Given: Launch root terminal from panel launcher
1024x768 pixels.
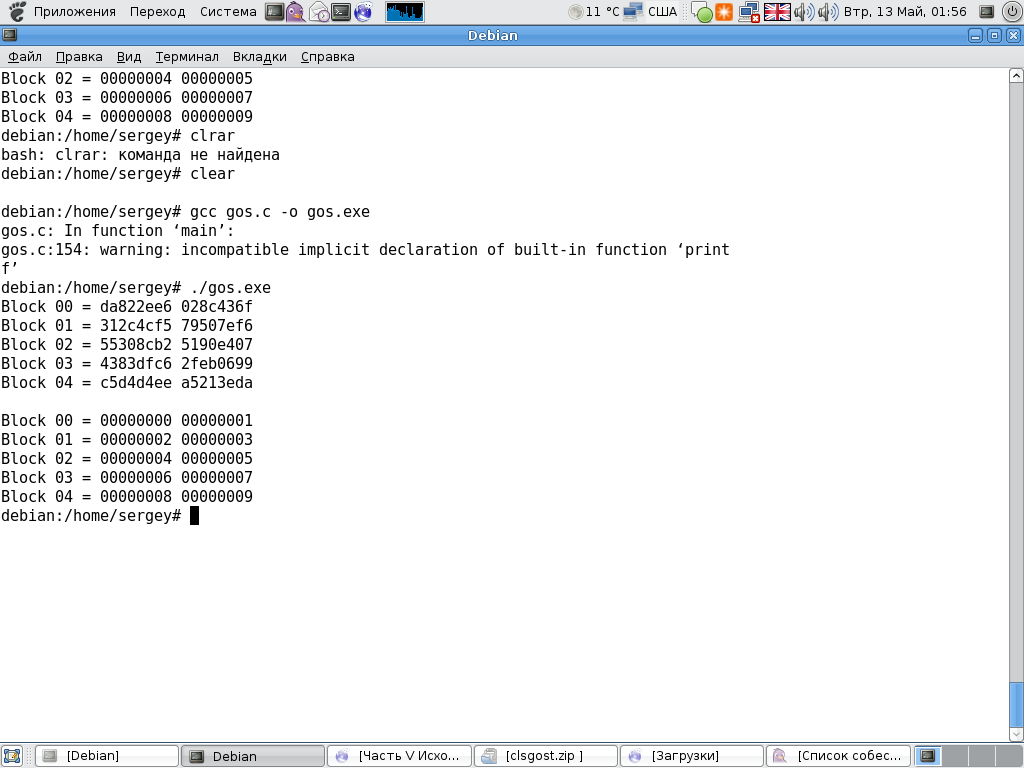Looking at the screenshot, I should click(x=274, y=12).
